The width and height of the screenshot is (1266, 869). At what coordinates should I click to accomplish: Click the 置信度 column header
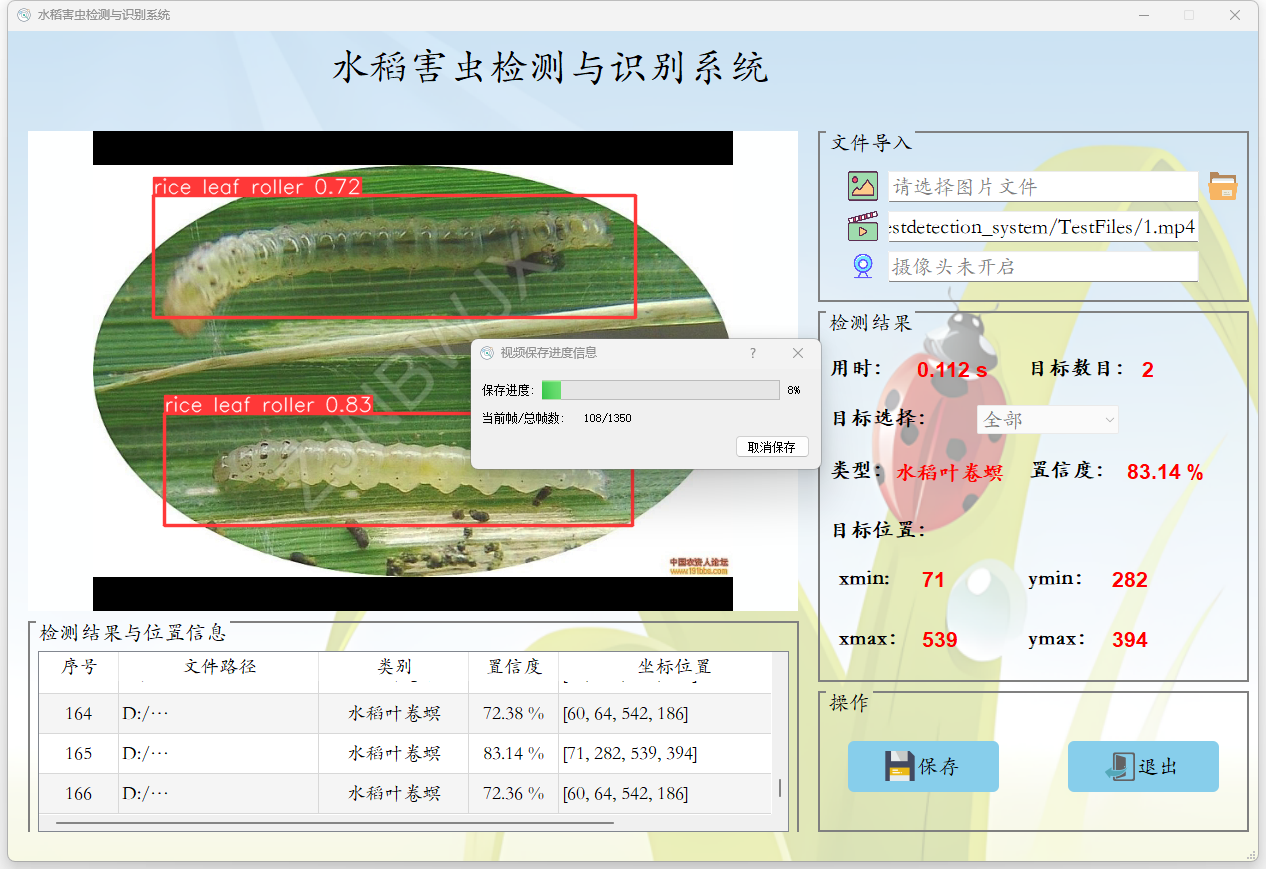coord(513,667)
